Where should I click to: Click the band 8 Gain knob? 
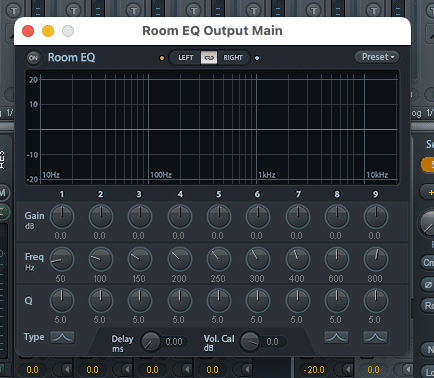[x=337, y=216]
